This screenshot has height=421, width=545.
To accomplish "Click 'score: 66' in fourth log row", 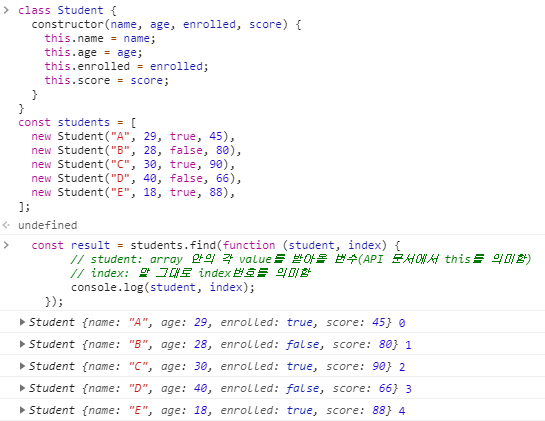I will pyautogui.click(x=362, y=388).
